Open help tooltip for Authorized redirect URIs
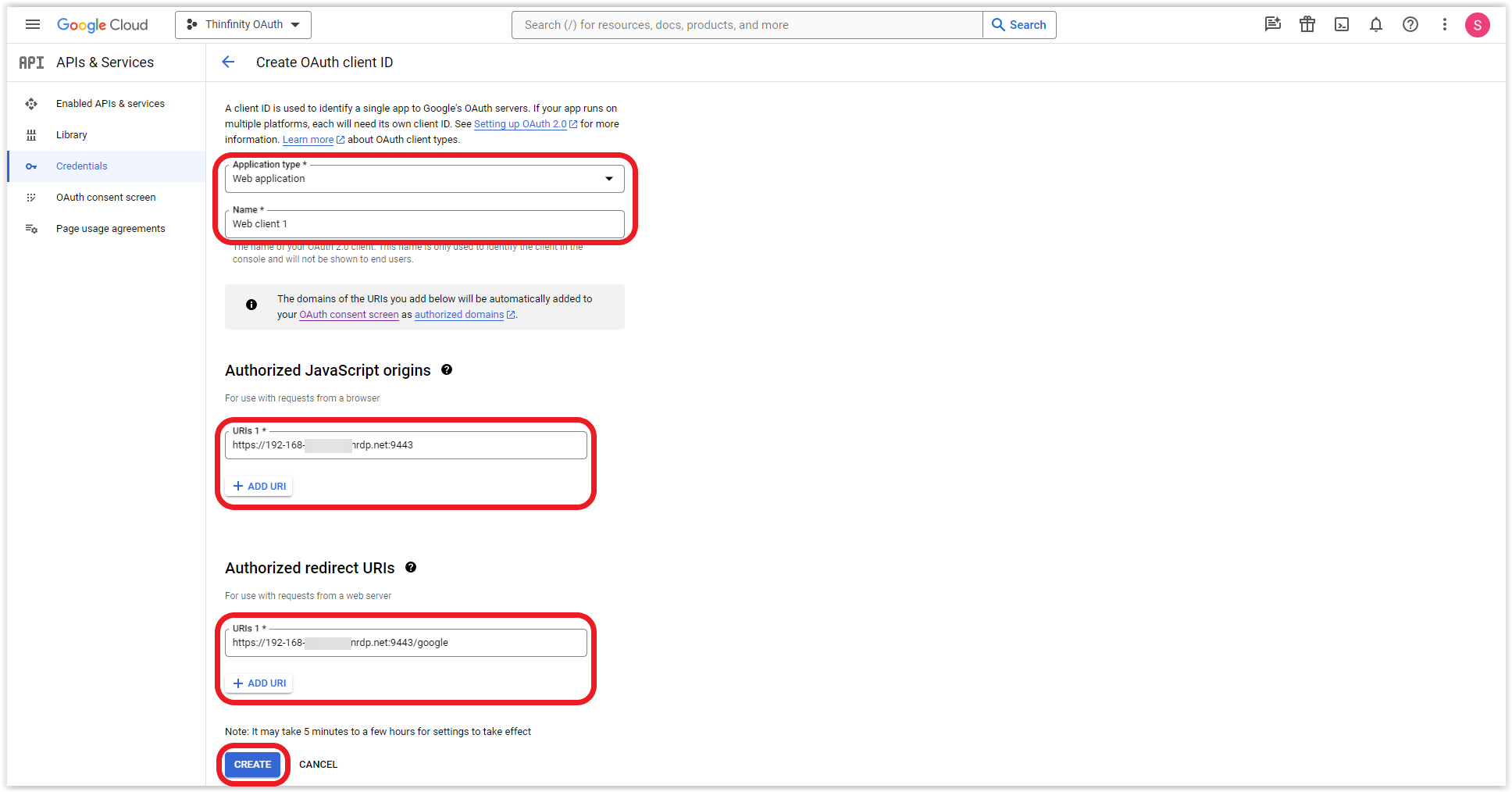 [x=411, y=567]
